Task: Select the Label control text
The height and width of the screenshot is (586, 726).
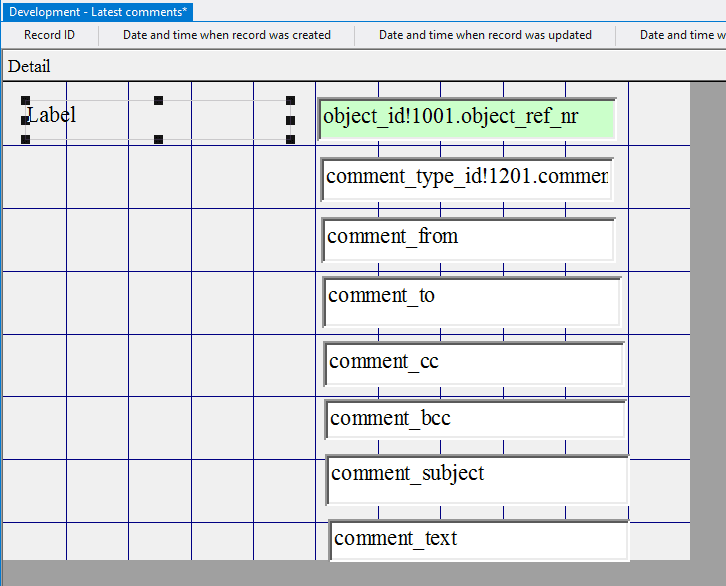Action: (x=52, y=115)
